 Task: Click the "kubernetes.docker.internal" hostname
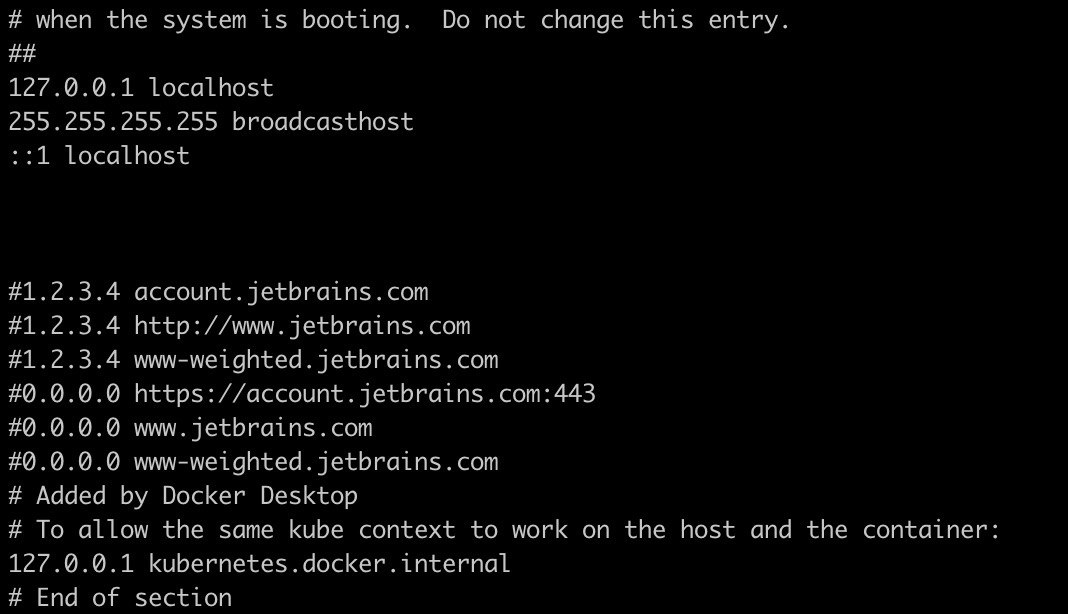pyautogui.click(x=329, y=564)
